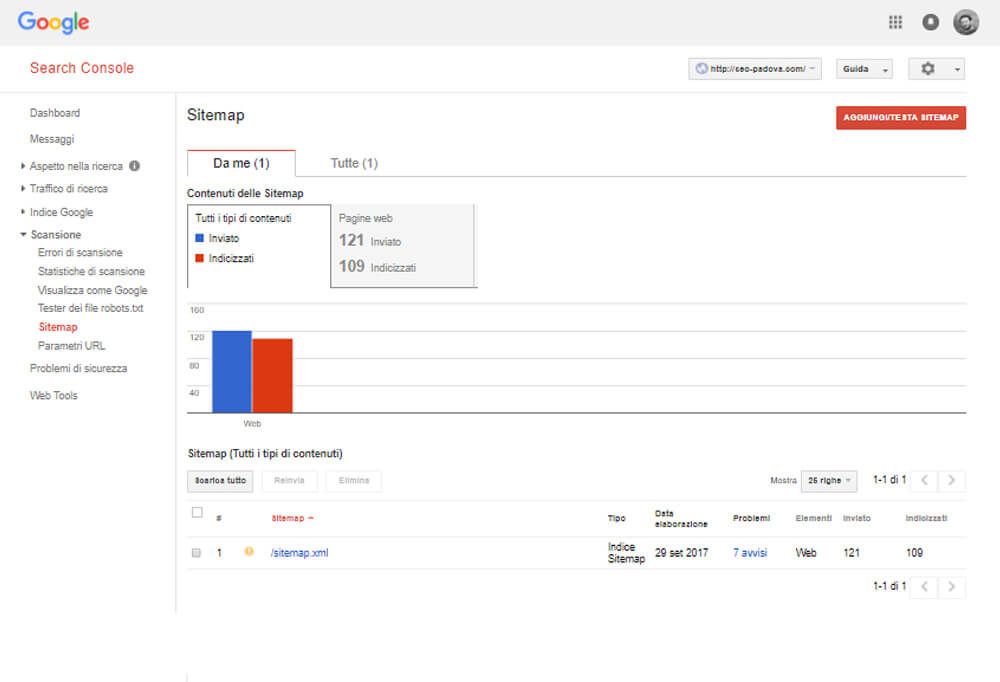Open Messaggi in the sidebar
This screenshot has height=682, width=1000.
click(x=52, y=139)
